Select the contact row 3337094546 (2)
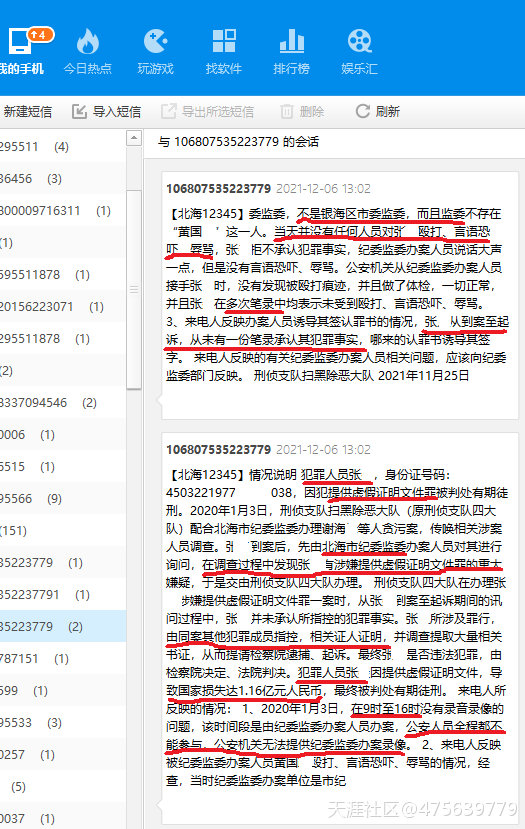 tap(63, 402)
